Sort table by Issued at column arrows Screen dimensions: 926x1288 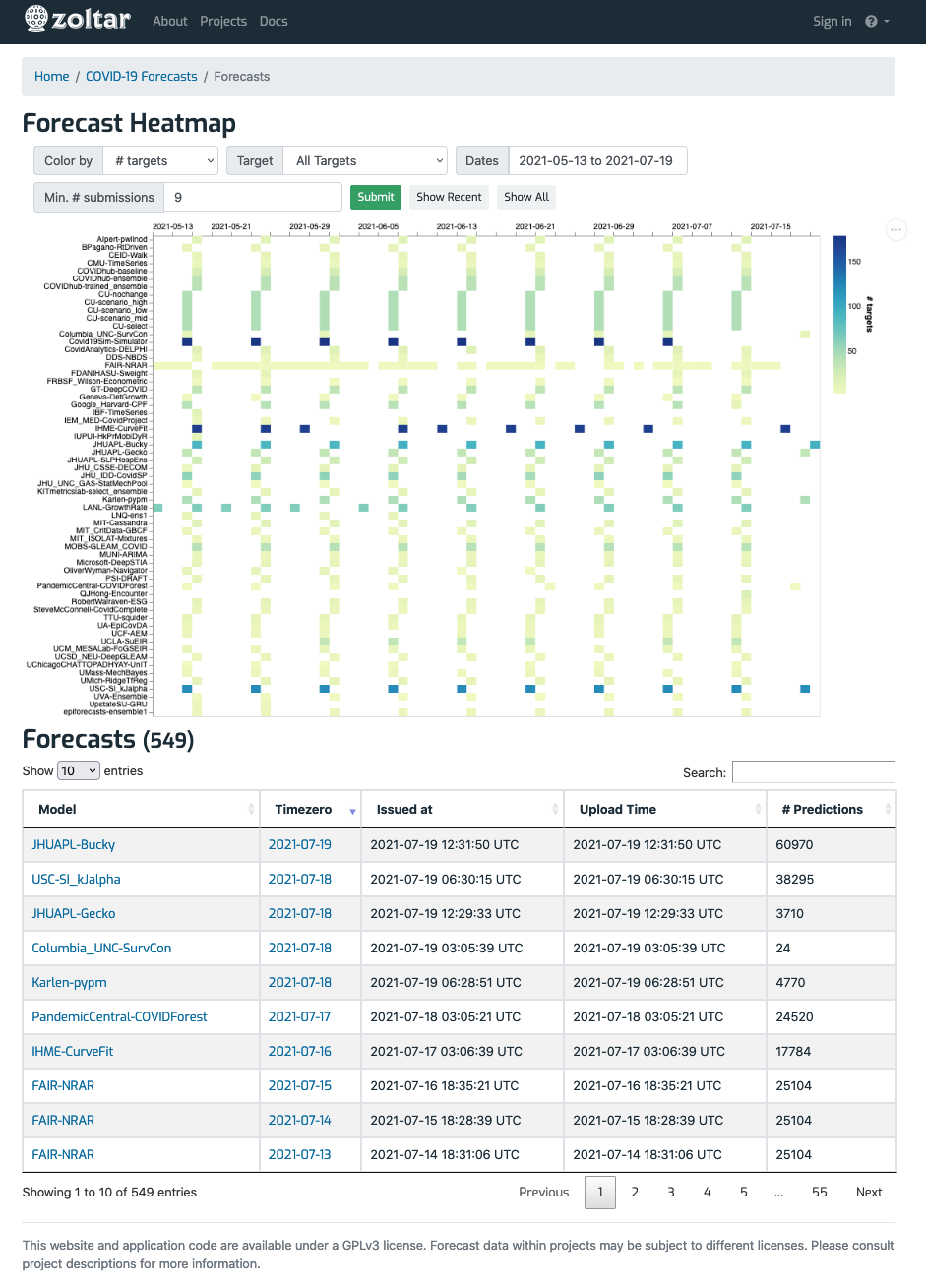click(555, 809)
